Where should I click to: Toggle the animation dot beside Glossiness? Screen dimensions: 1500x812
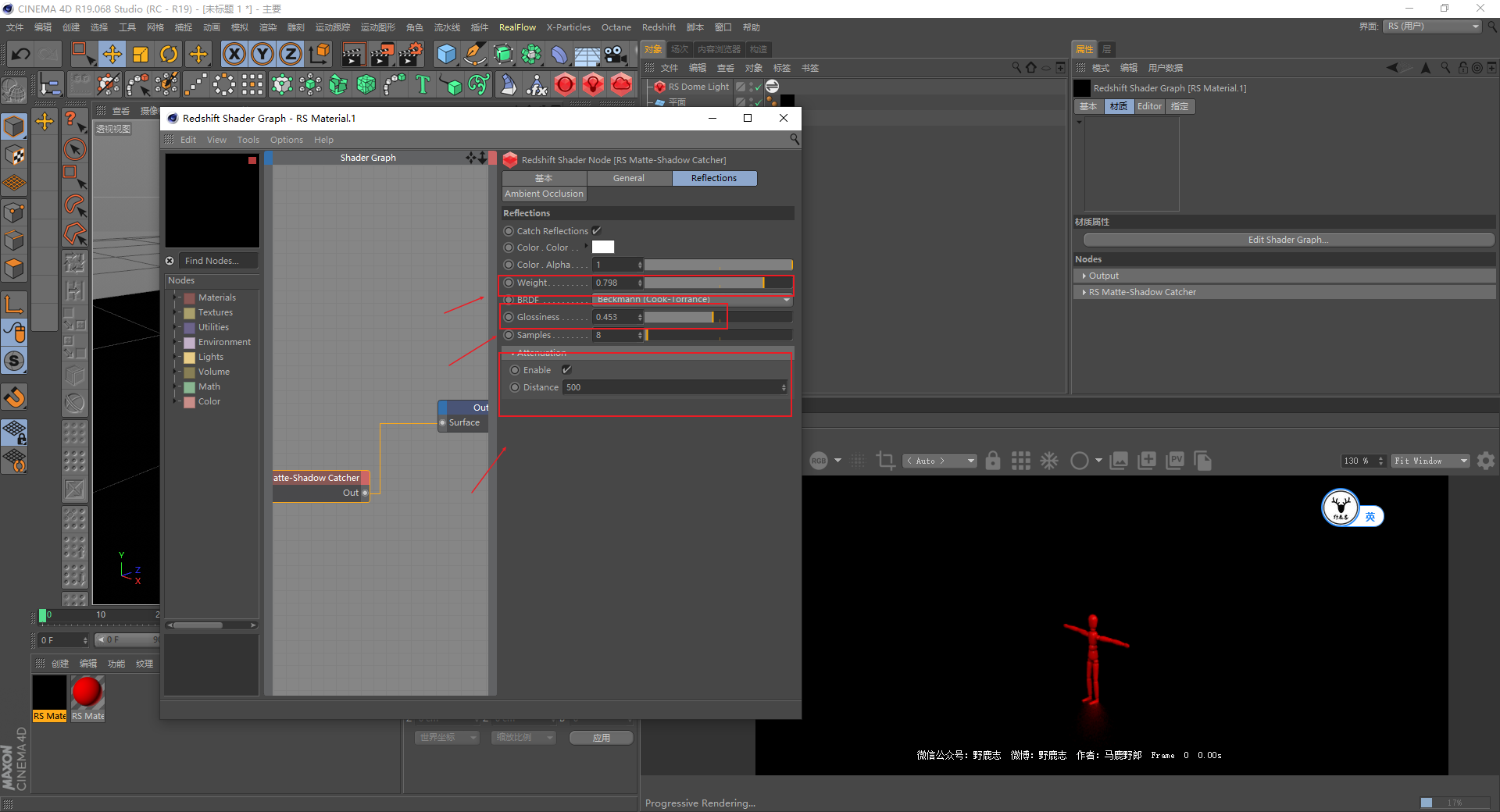click(x=509, y=317)
